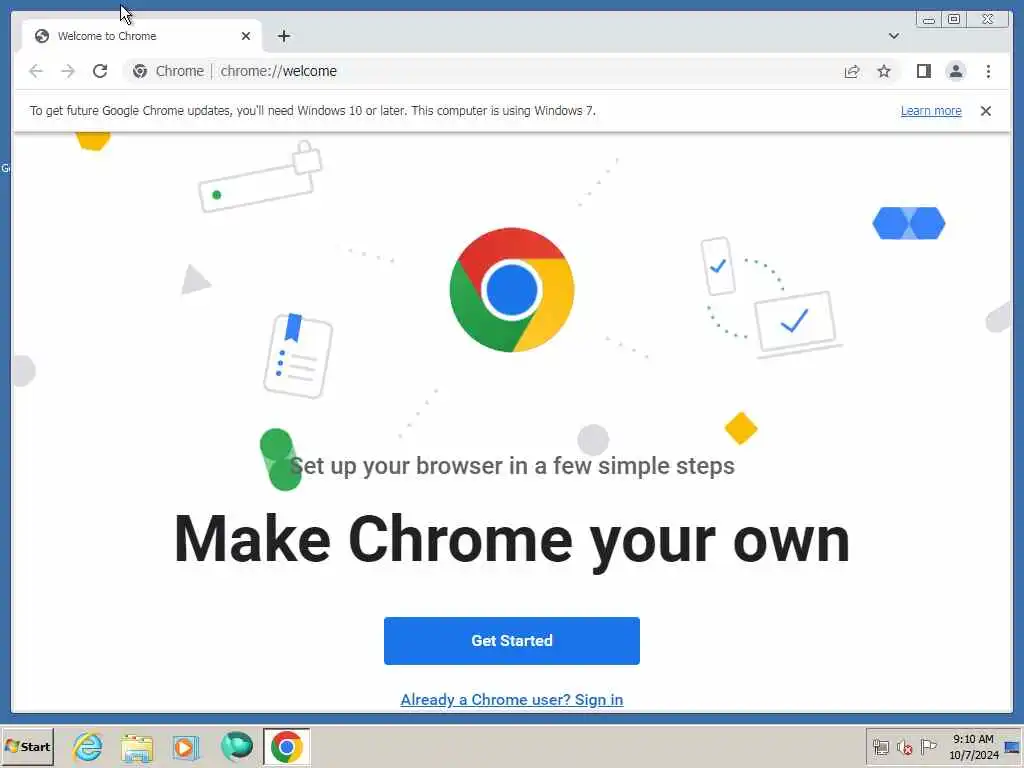This screenshot has height=768, width=1024.
Task: Click the browser forward arrow
Action: click(x=68, y=71)
